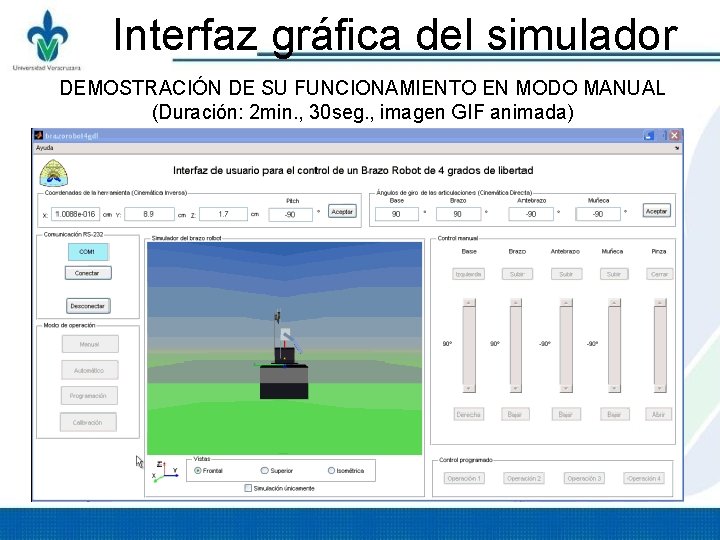Screen dimensions: 720x540
Task: Click the menu bar docking arrow icon
Action: [677, 148]
